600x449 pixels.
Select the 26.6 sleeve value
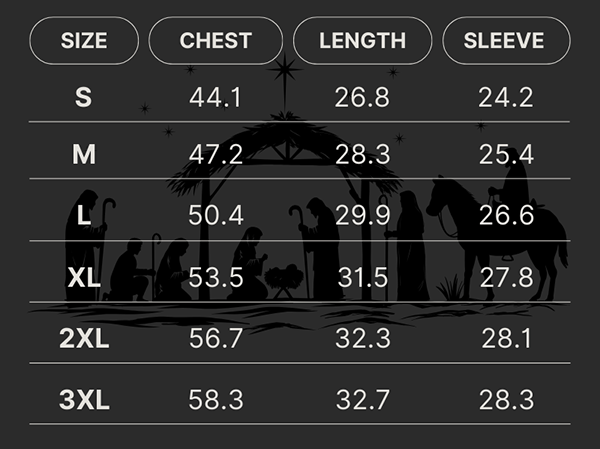(505, 215)
